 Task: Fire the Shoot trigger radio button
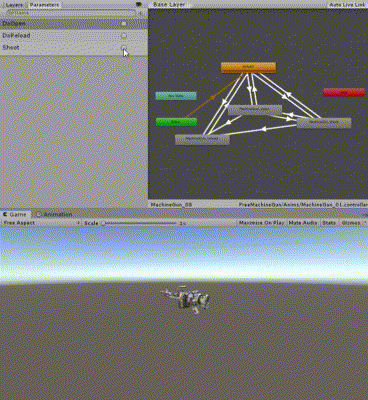[124, 47]
